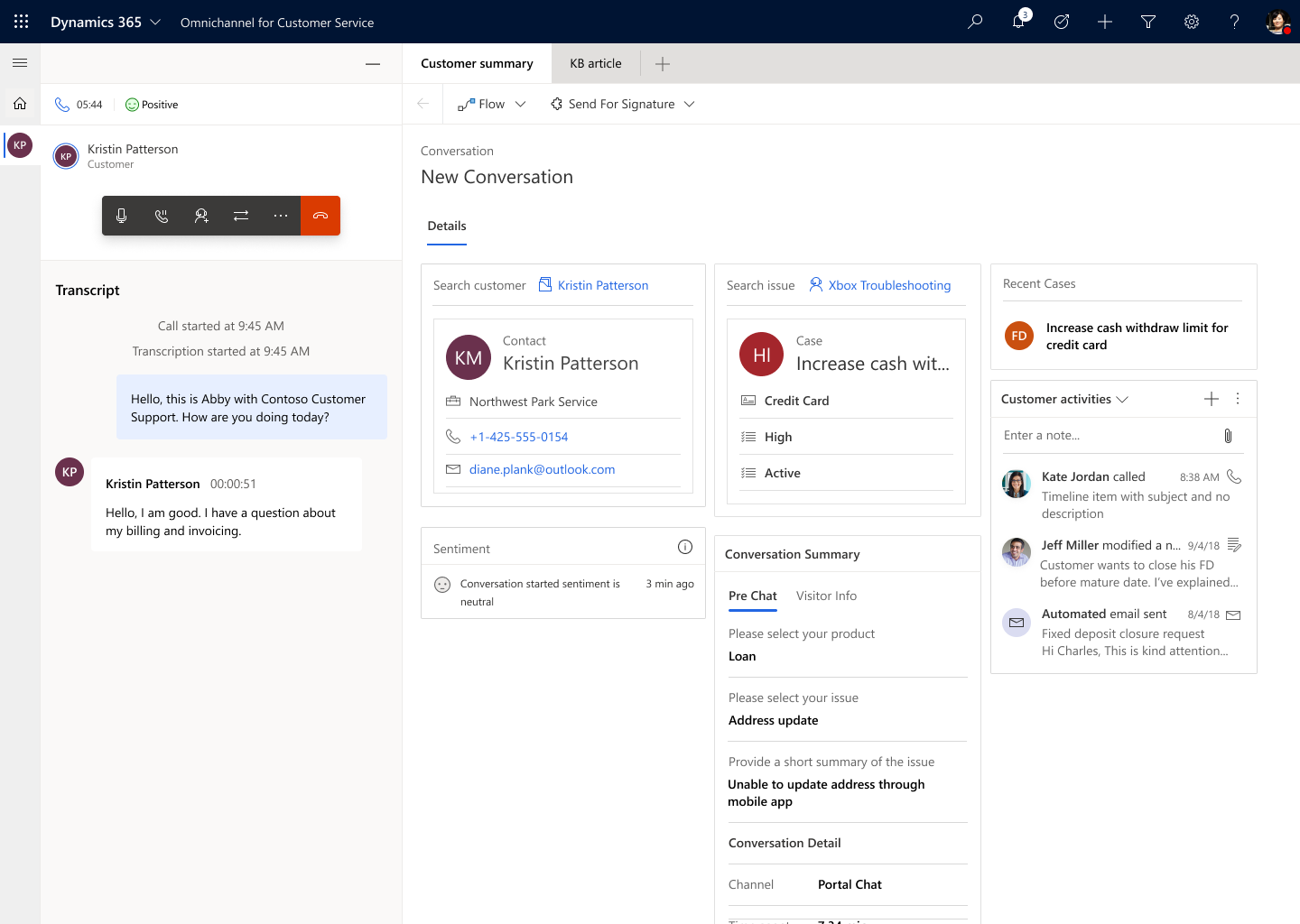Open the app launcher waffle menu
Screen dimensions: 1300x924
(22, 22)
